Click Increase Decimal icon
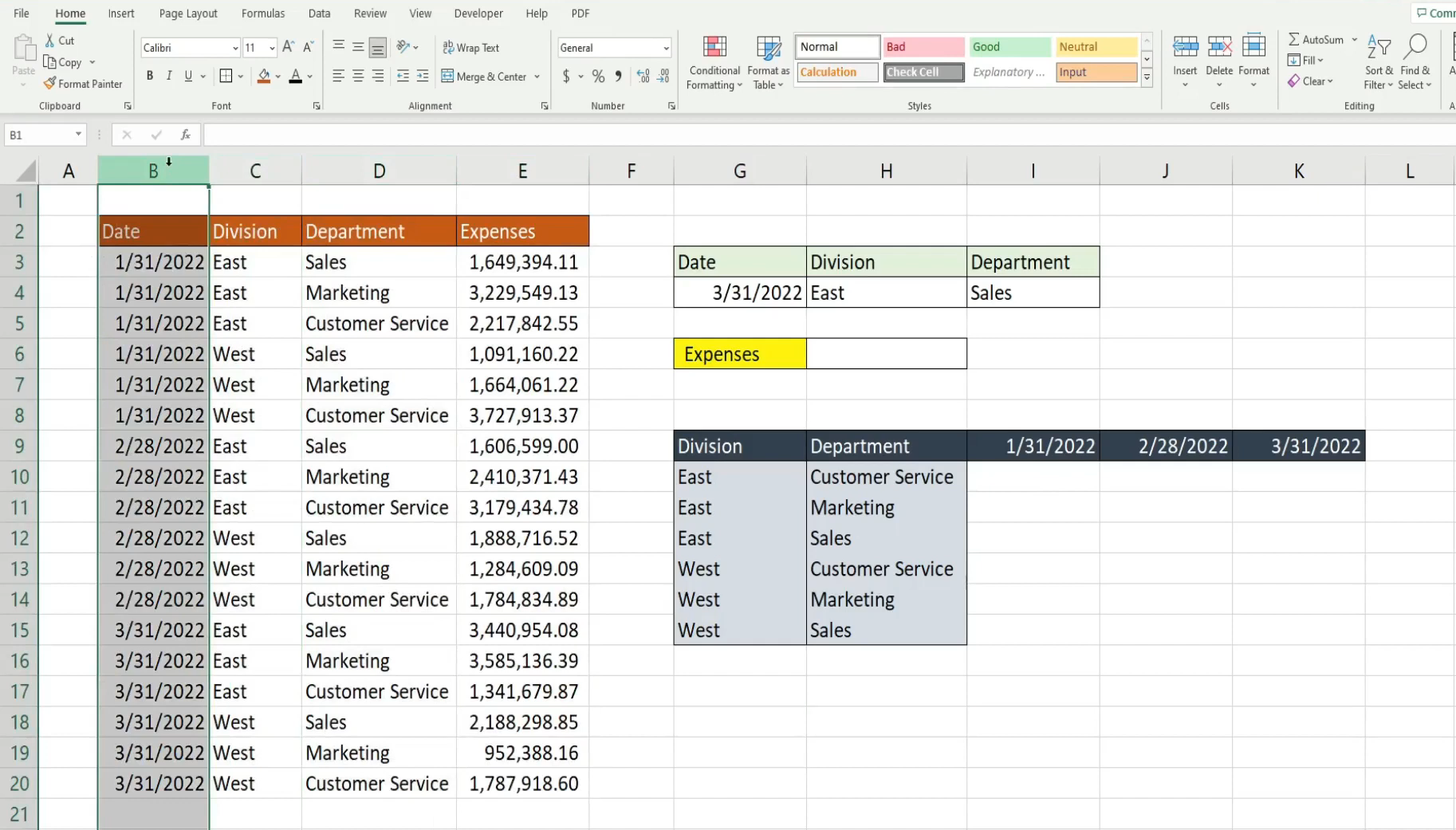This screenshot has height=830, width=1456. click(643, 77)
